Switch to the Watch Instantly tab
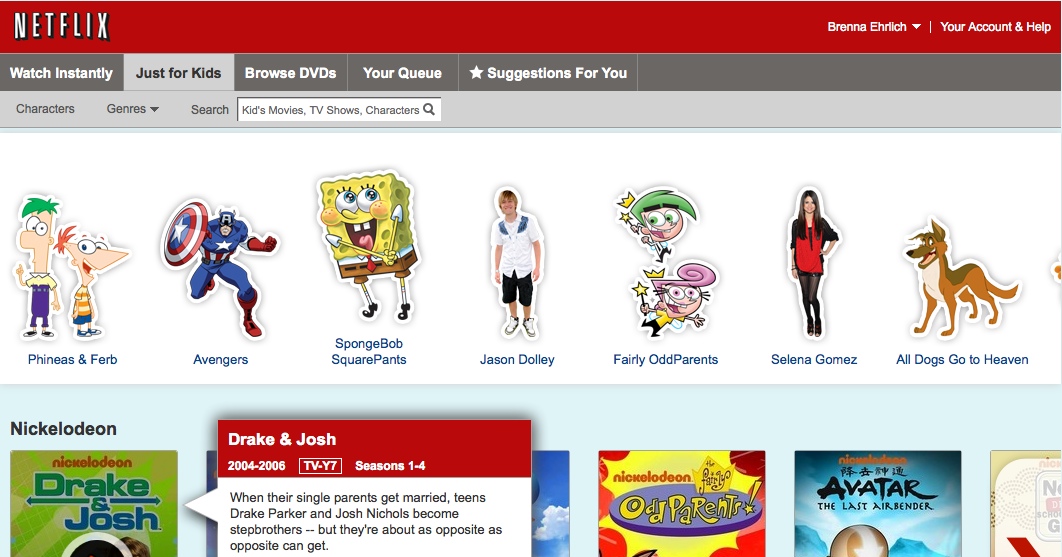Image resolution: width=1062 pixels, height=557 pixels. (62, 73)
